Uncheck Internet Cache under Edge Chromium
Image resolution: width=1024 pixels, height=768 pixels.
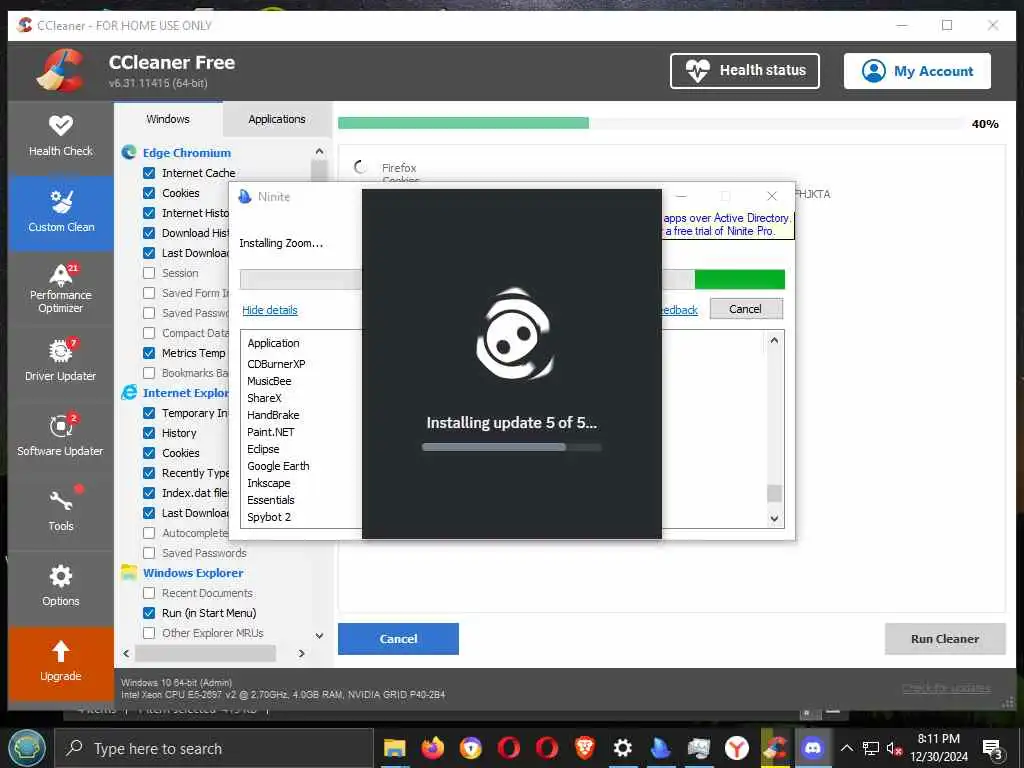coord(149,173)
